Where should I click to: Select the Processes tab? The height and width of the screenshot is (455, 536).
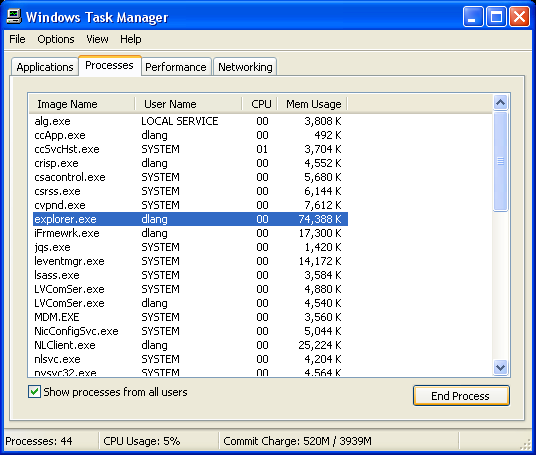(109, 65)
